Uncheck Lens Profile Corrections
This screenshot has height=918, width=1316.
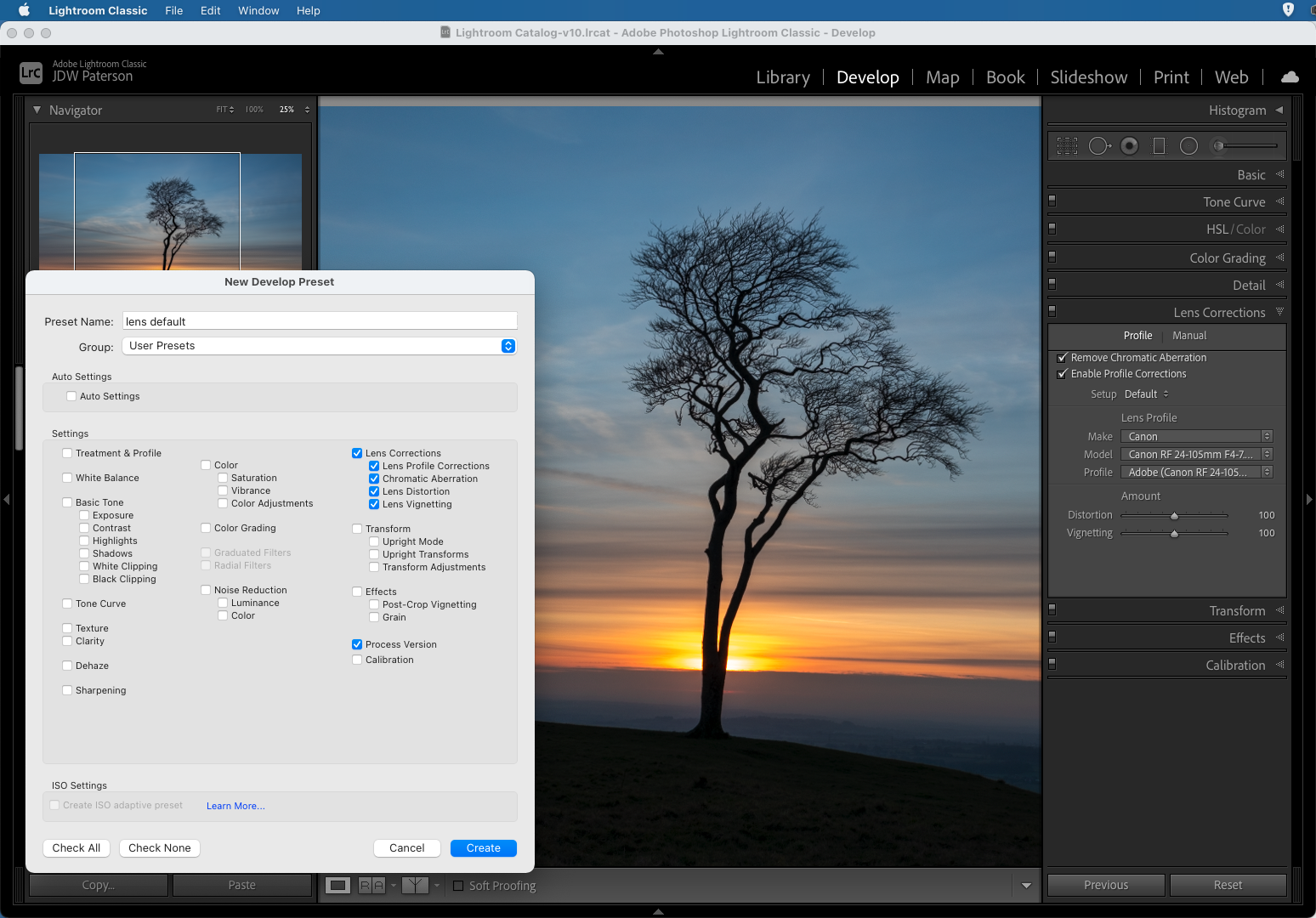click(x=374, y=466)
